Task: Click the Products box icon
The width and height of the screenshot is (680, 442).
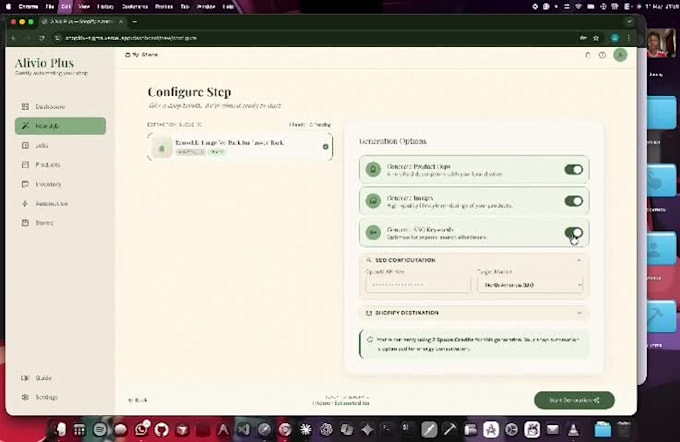Action: pos(25,165)
